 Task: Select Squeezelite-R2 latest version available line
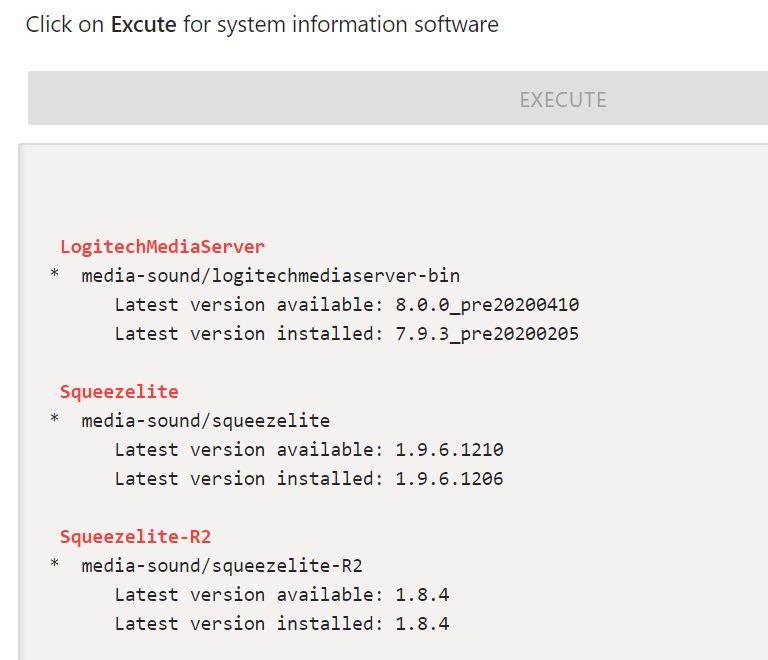(x=282, y=594)
